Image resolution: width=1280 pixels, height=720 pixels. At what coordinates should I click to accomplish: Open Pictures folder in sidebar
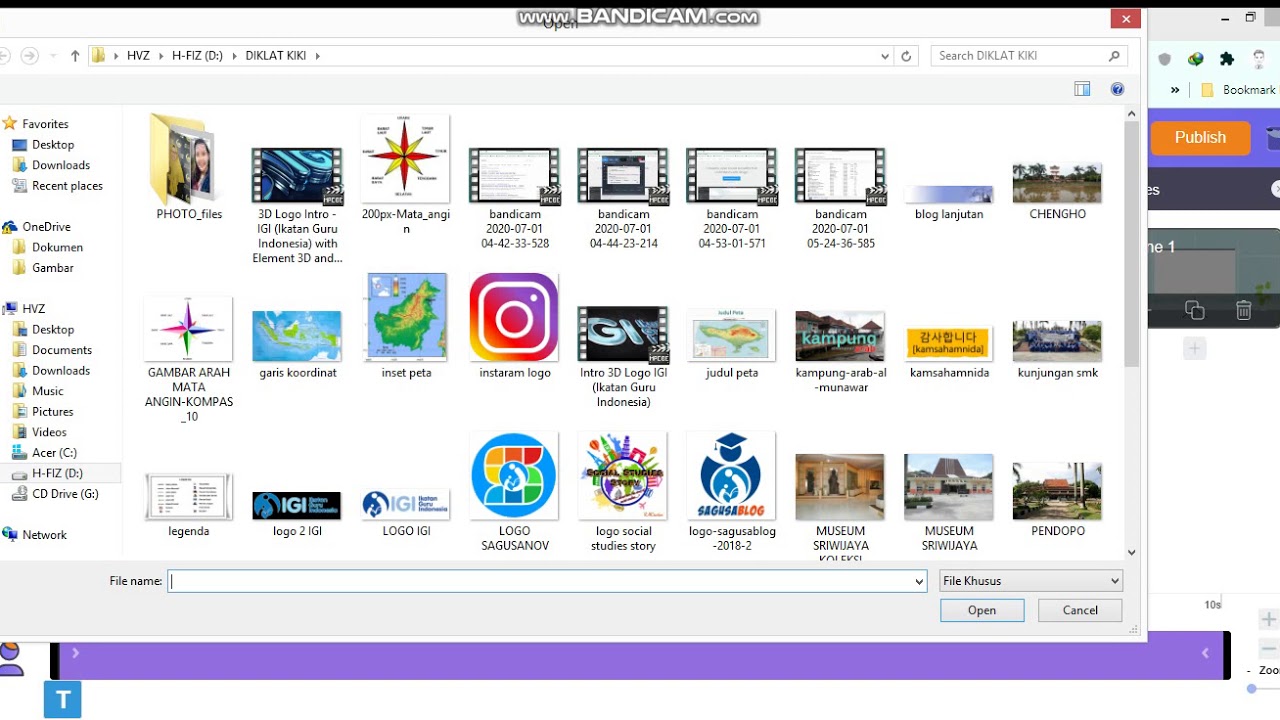pos(52,412)
